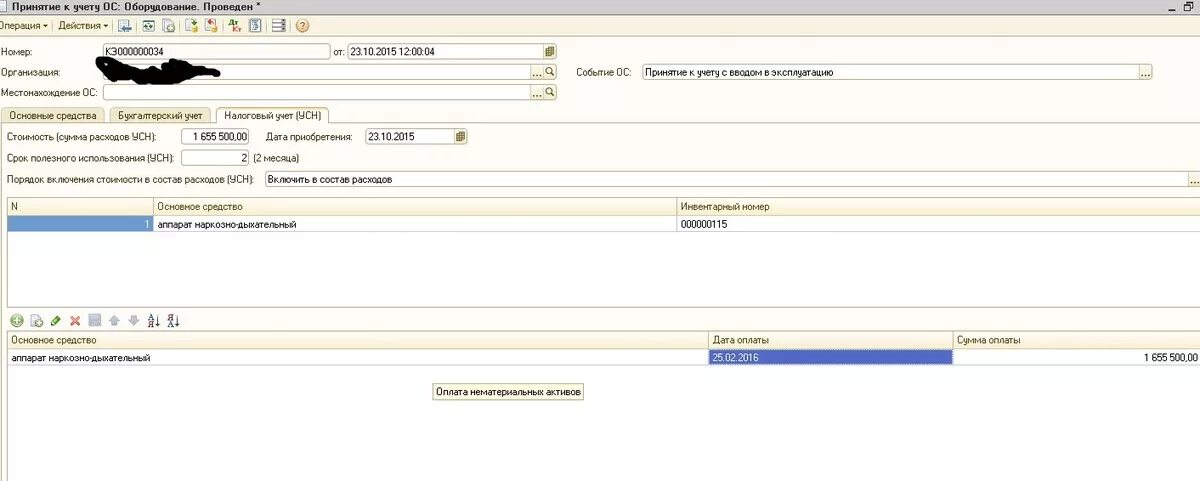The width and height of the screenshot is (1200, 481).
Task: Show Дт/Кт posting results icon
Action: tap(234, 25)
